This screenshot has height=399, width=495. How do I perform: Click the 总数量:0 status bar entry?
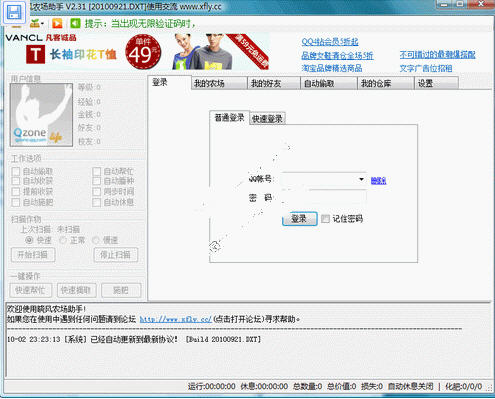pyautogui.click(x=307, y=386)
